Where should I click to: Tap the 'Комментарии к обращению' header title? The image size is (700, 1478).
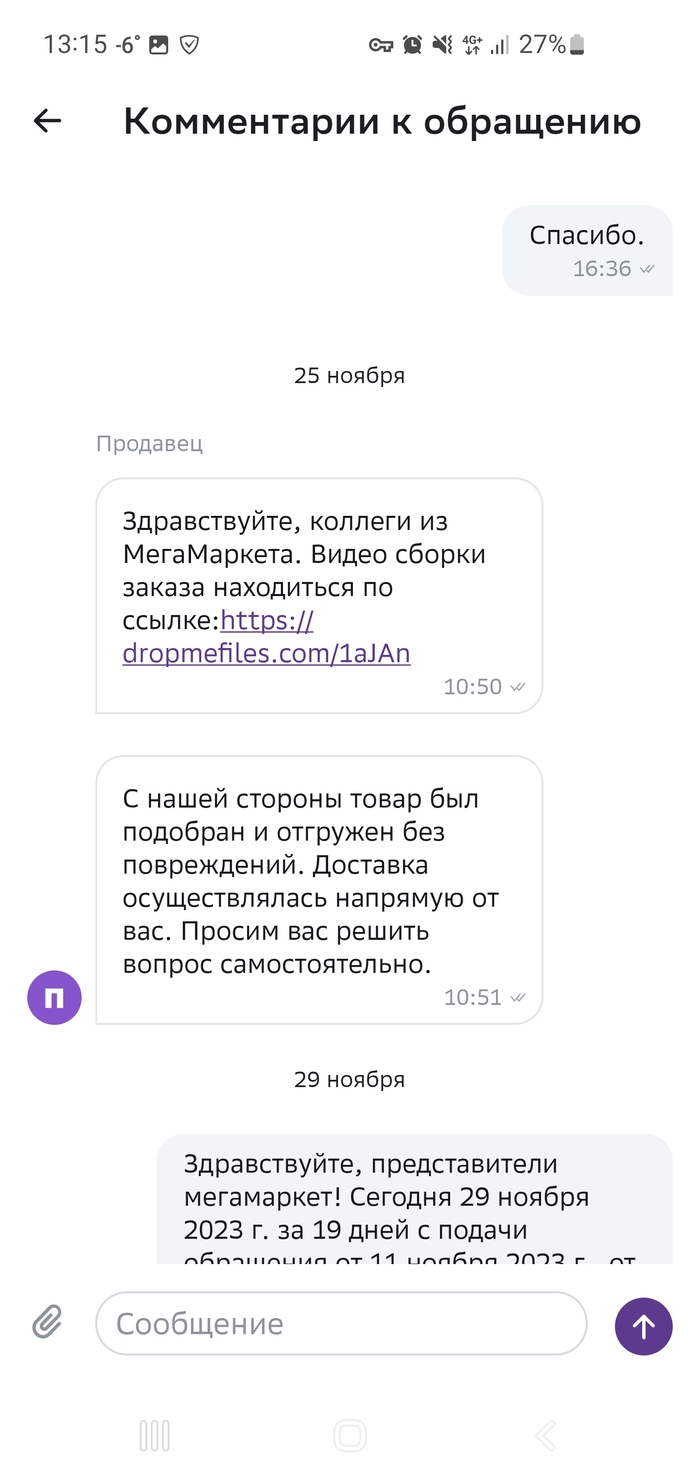click(x=382, y=121)
